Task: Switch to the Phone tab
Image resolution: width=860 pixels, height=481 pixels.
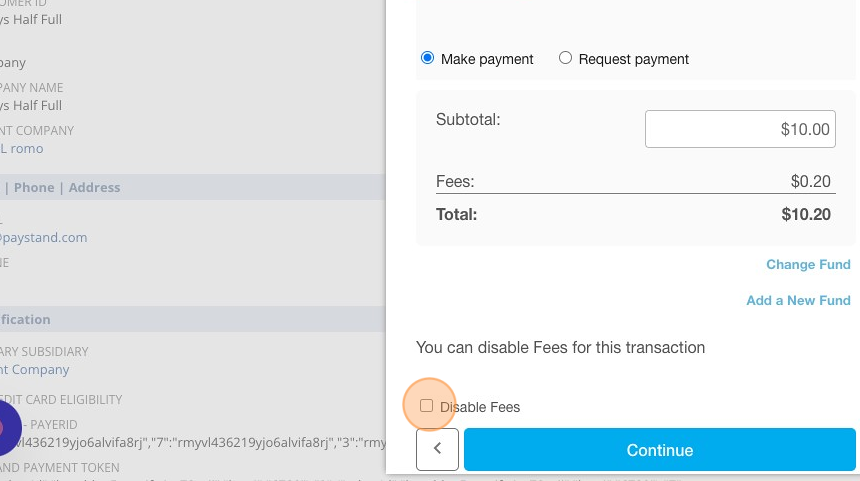Action: pyautogui.click(x=34, y=188)
